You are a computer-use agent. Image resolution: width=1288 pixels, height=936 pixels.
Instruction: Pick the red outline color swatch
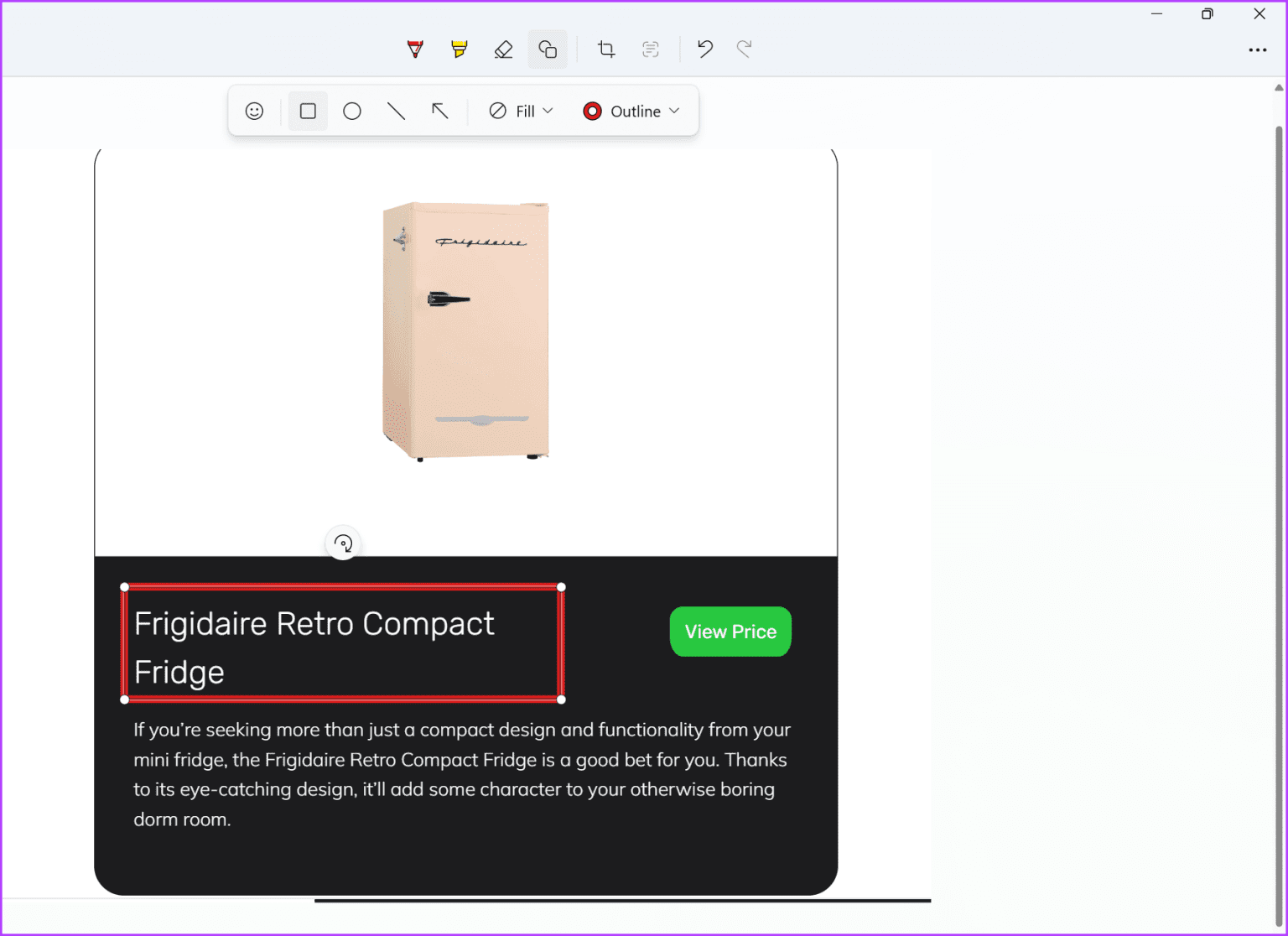coord(592,110)
